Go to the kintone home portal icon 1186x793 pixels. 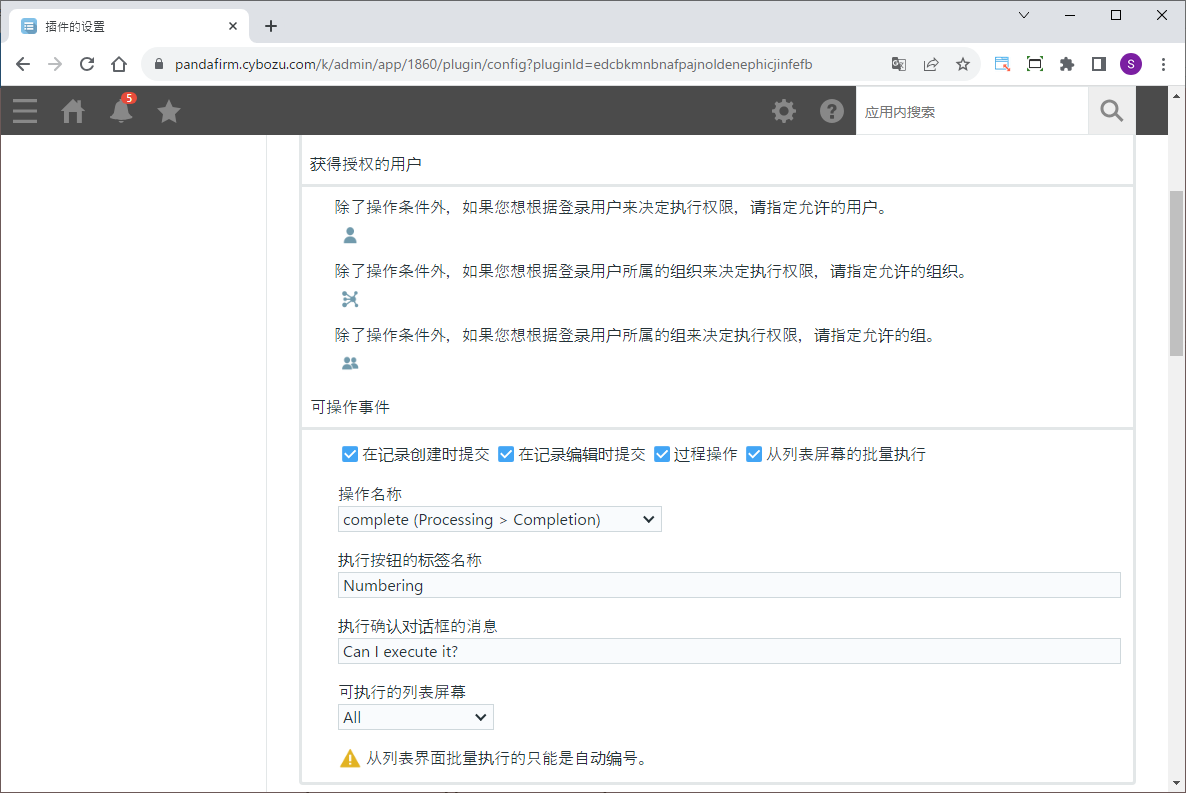(73, 111)
